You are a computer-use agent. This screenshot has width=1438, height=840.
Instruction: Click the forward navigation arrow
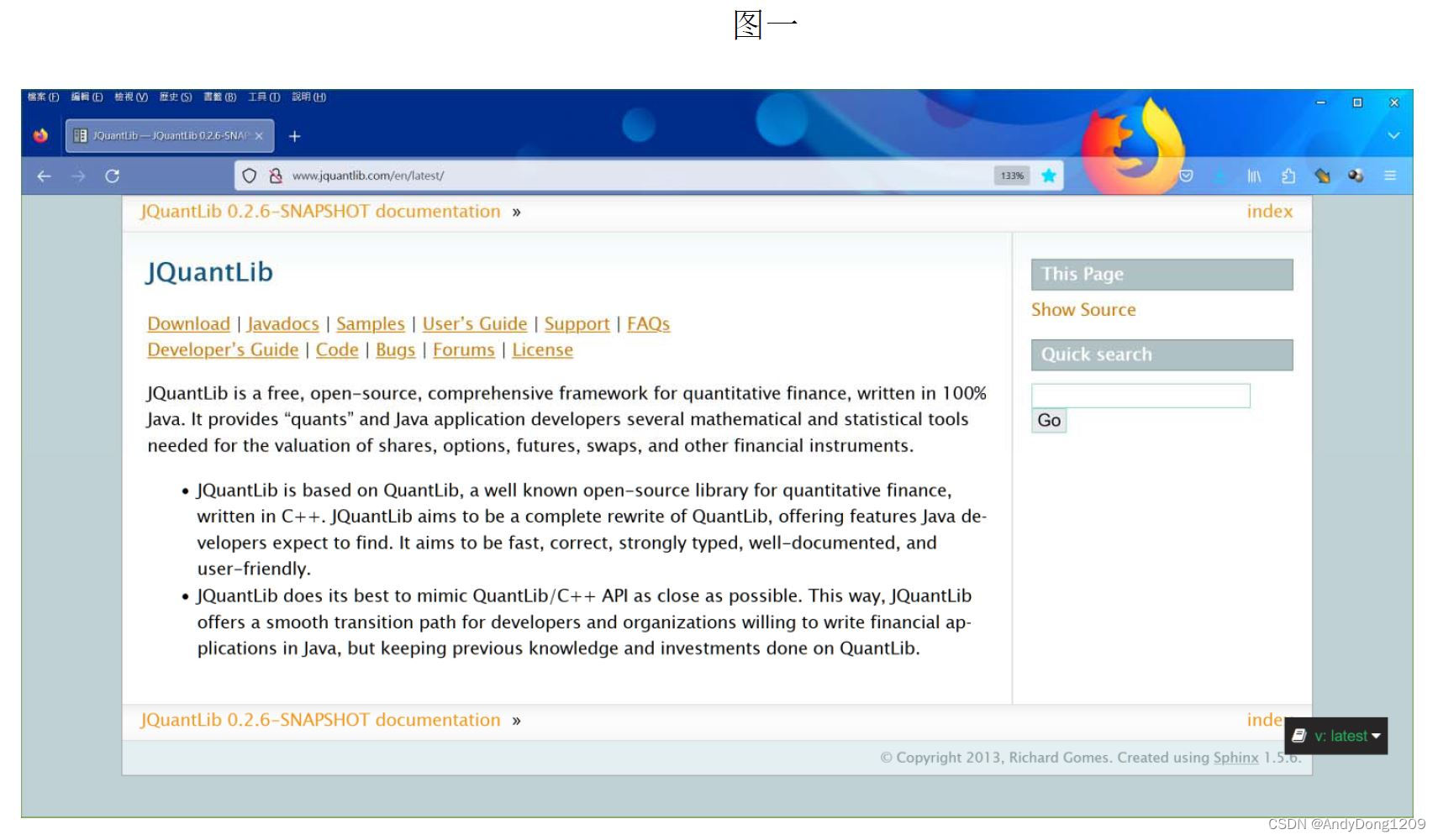point(78,176)
